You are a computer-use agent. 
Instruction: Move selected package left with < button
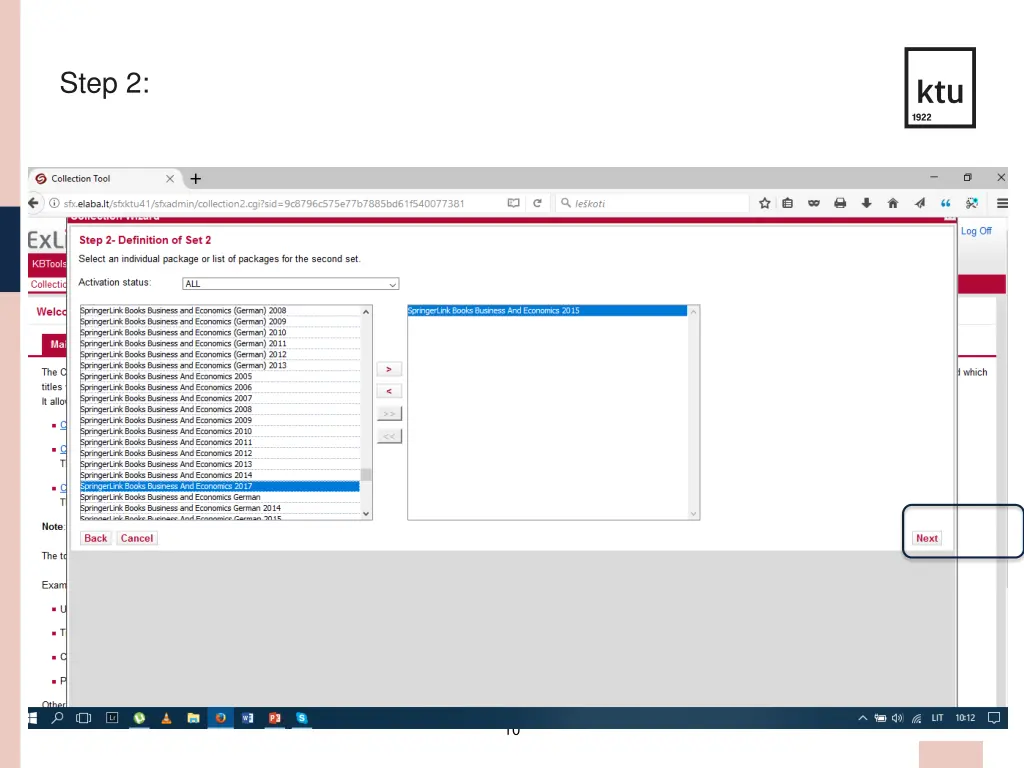389,391
